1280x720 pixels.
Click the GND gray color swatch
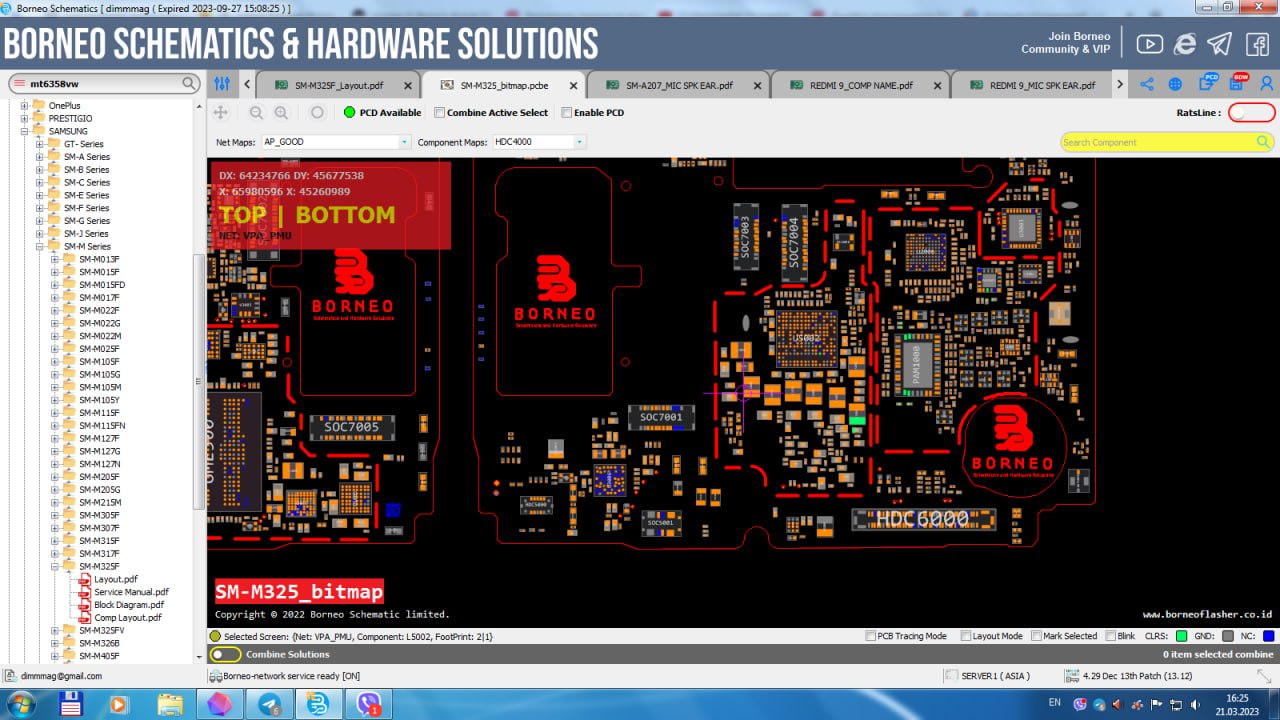coord(1227,636)
